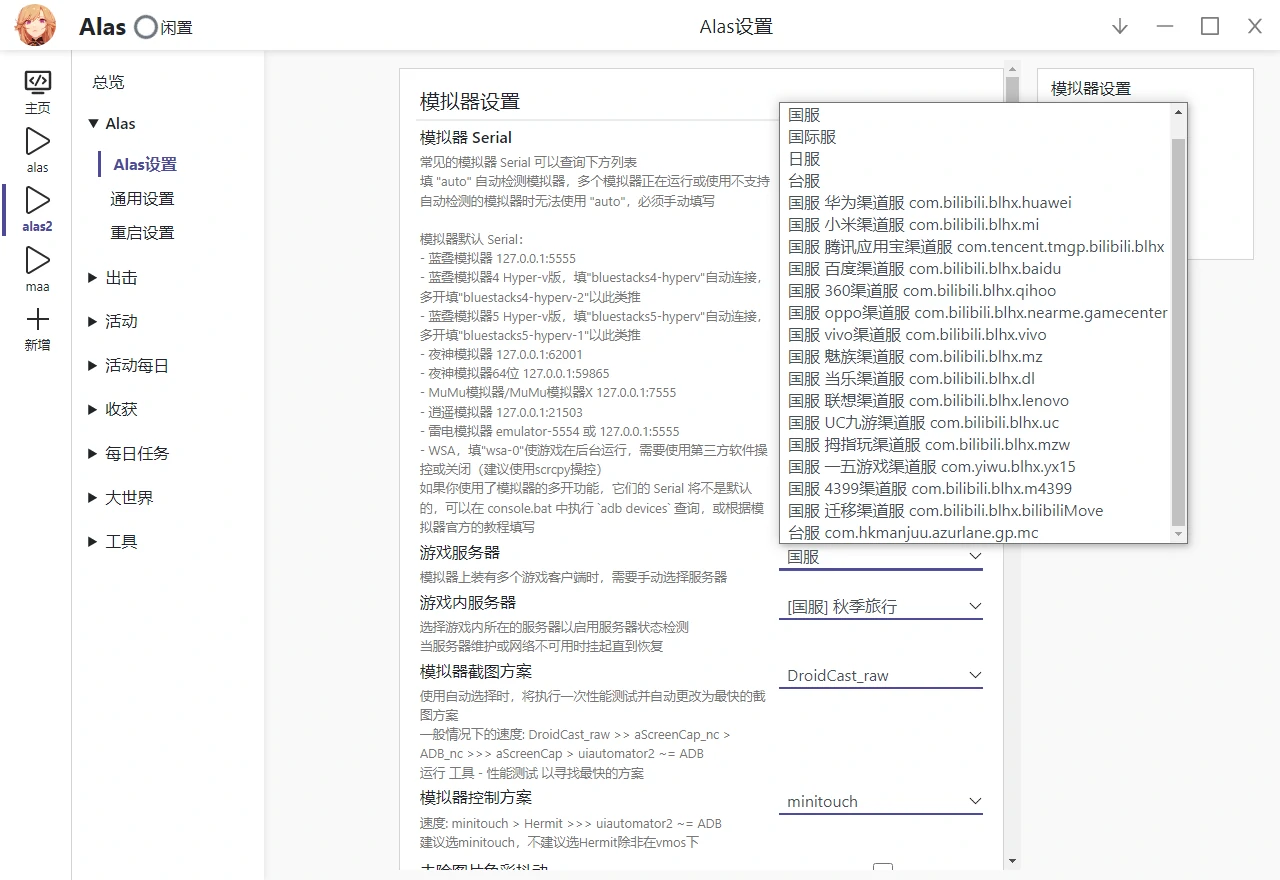The width and height of the screenshot is (1280, 880).
Task: Click the dropdown list scrollbar thumb
Action: [1179, 331]
